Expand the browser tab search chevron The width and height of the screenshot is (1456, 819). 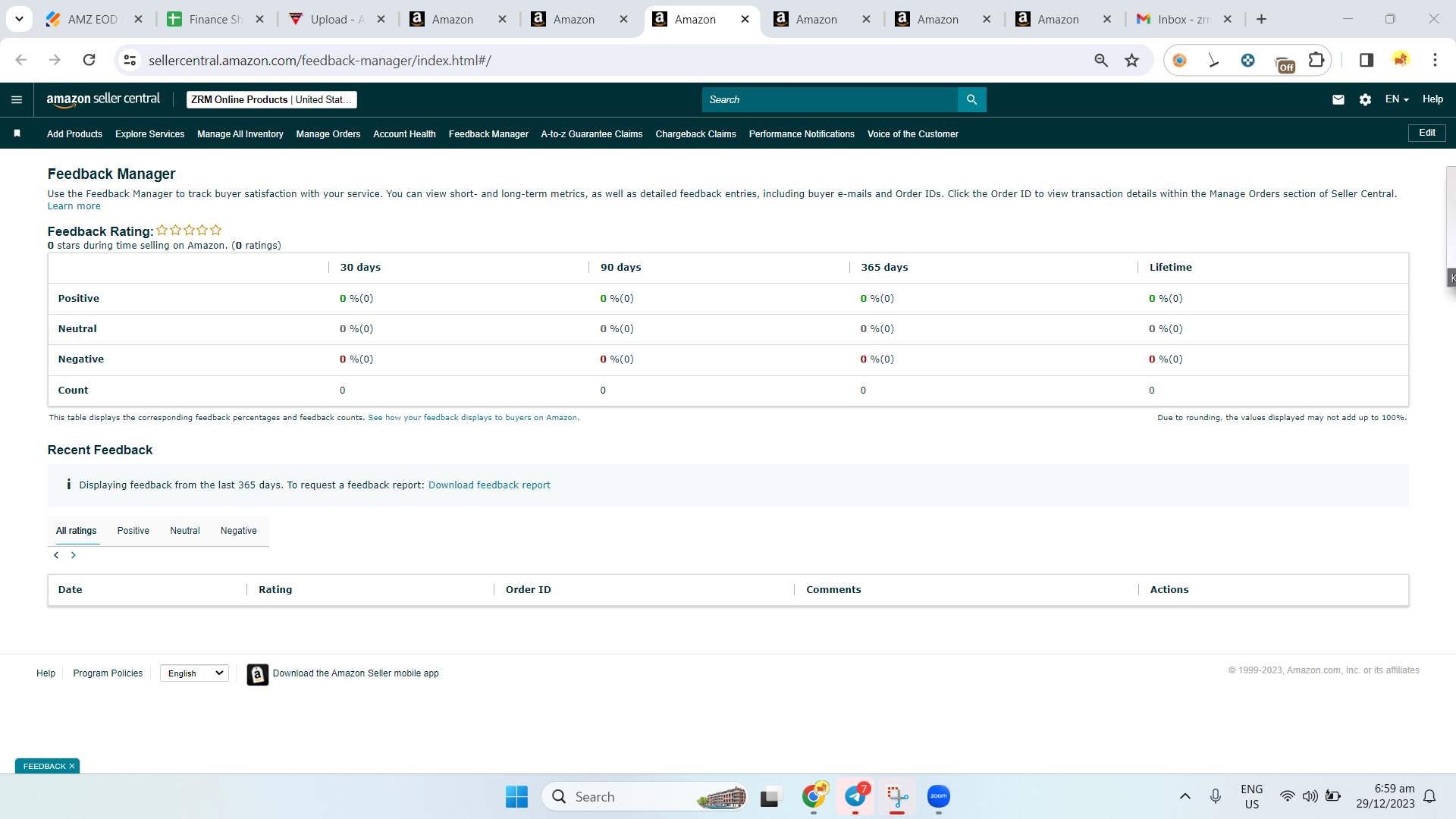point(19,19)
